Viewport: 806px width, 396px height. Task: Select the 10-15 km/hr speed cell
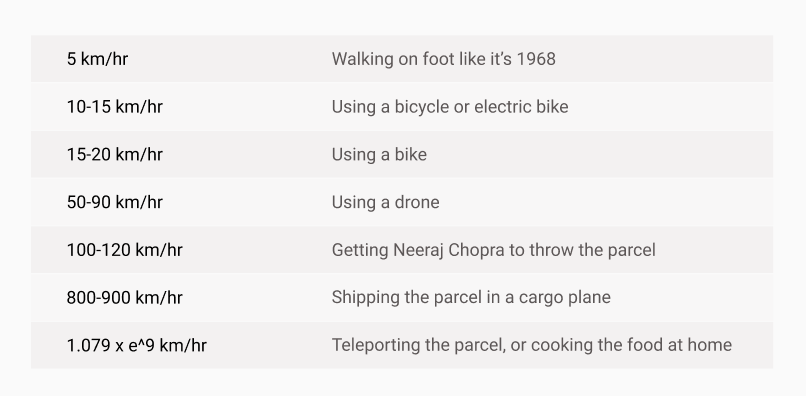pos(115,106)
